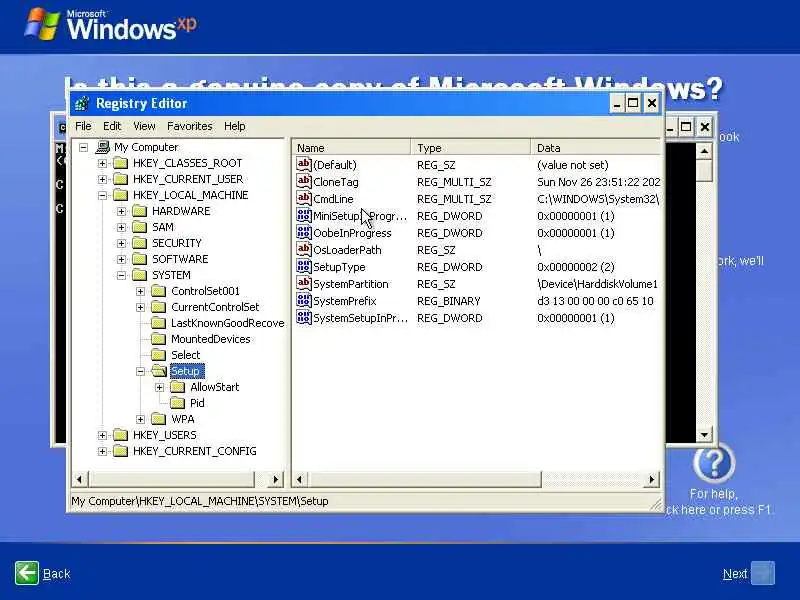The image size is (800, 600).
Task: Select the LastKnownGoodRecovery key
Action: tap(228, 323)
